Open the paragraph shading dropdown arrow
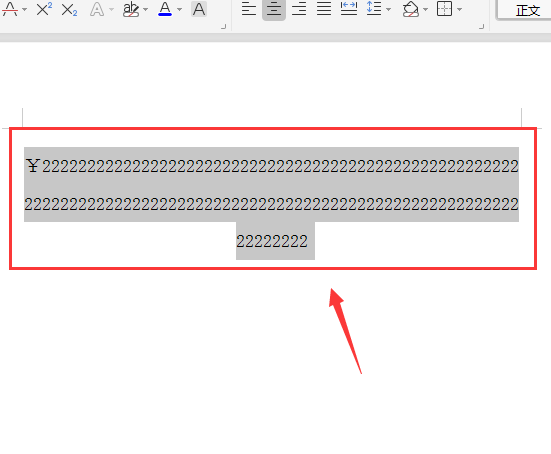The height and width of the screenshot is (454, 551). (x=426, y=9)
